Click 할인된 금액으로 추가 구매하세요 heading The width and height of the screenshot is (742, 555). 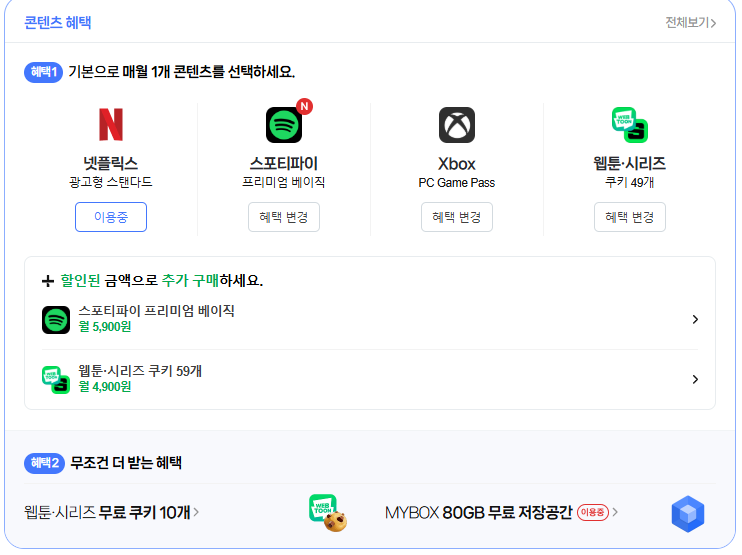(161, 281)
